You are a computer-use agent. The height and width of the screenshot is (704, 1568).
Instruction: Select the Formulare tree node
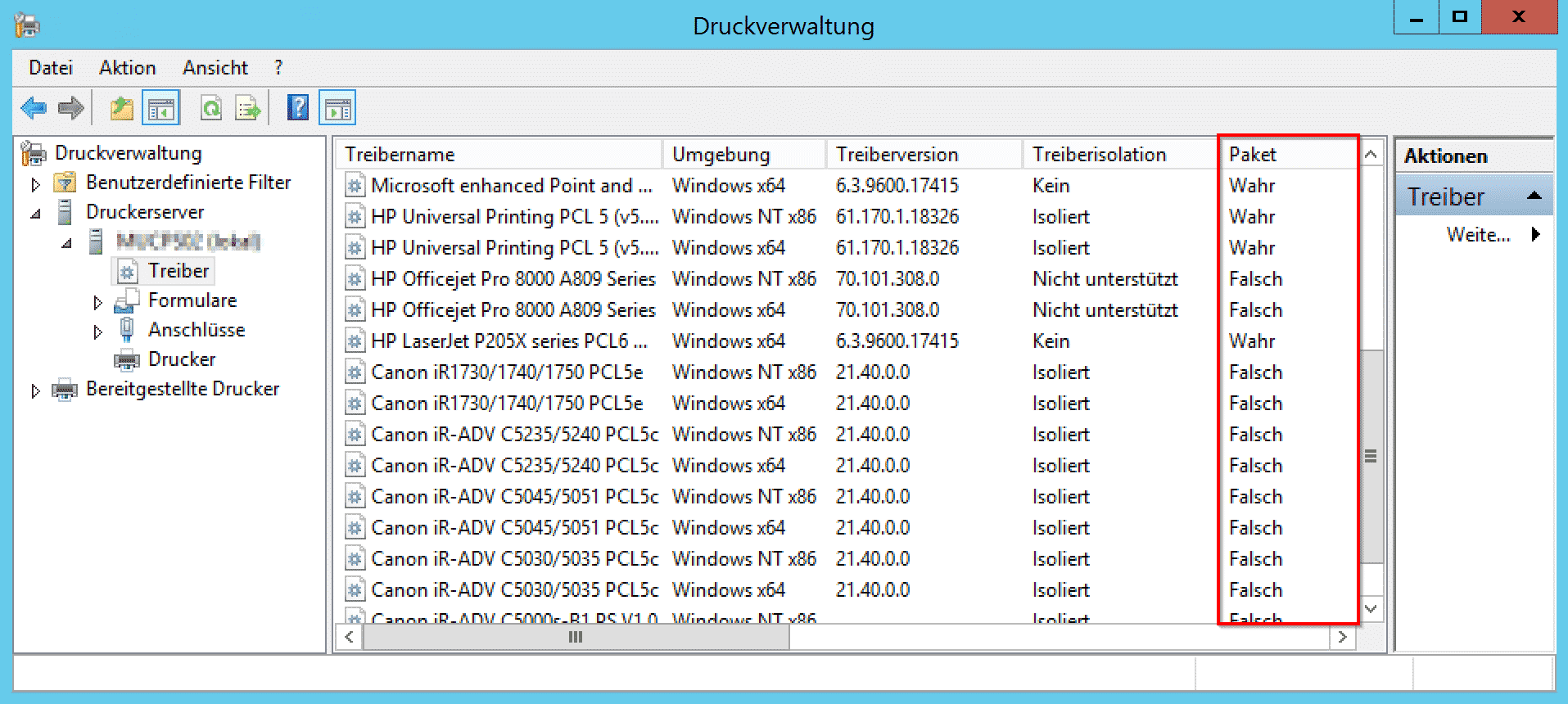tap(192, 300)
